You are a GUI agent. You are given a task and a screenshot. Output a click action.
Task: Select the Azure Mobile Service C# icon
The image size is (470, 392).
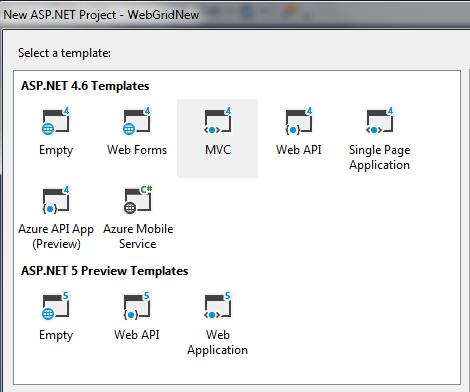click(x=138, y=200)
